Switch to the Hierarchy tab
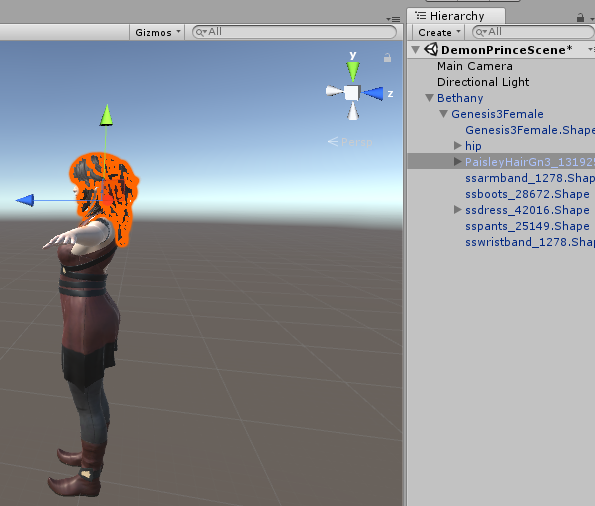This screenshot has height=506, width=595. coord(456,16)
